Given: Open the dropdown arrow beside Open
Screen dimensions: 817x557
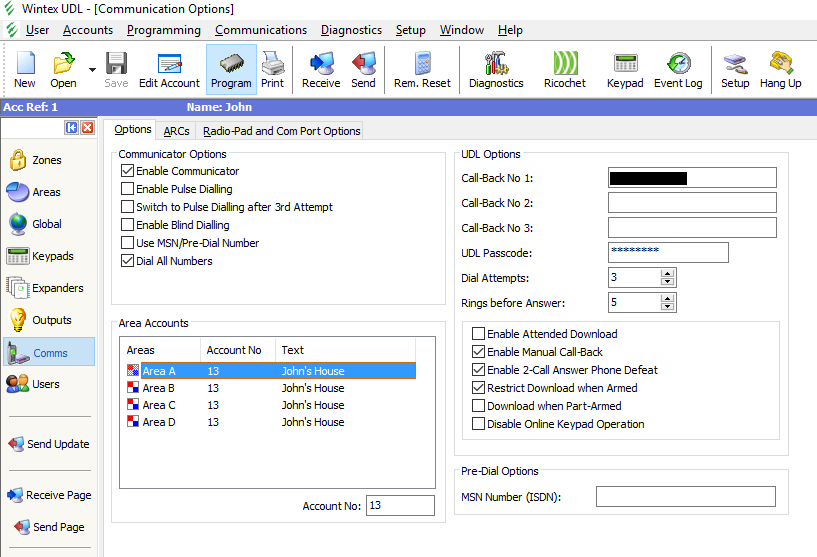Looking at the screenshot, I should [92, 70].
